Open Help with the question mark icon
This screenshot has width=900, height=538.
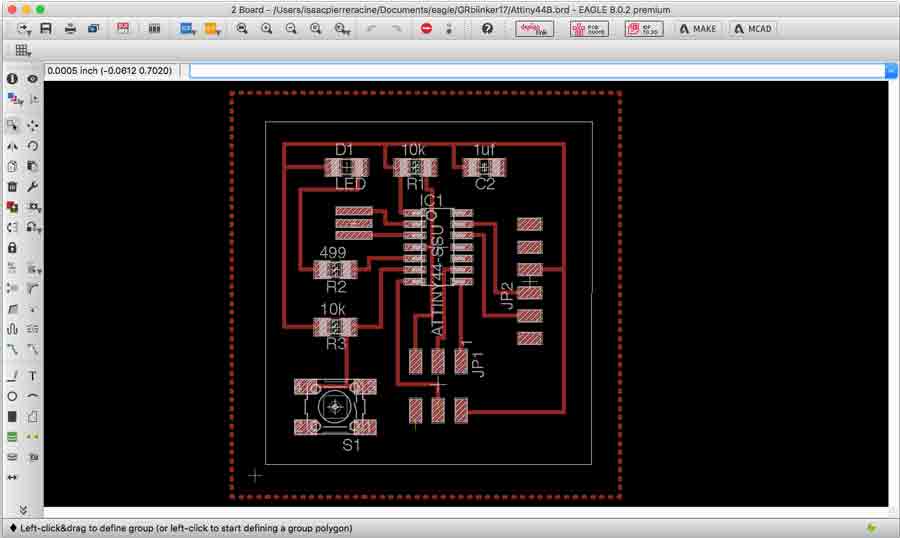pos(487,29)
